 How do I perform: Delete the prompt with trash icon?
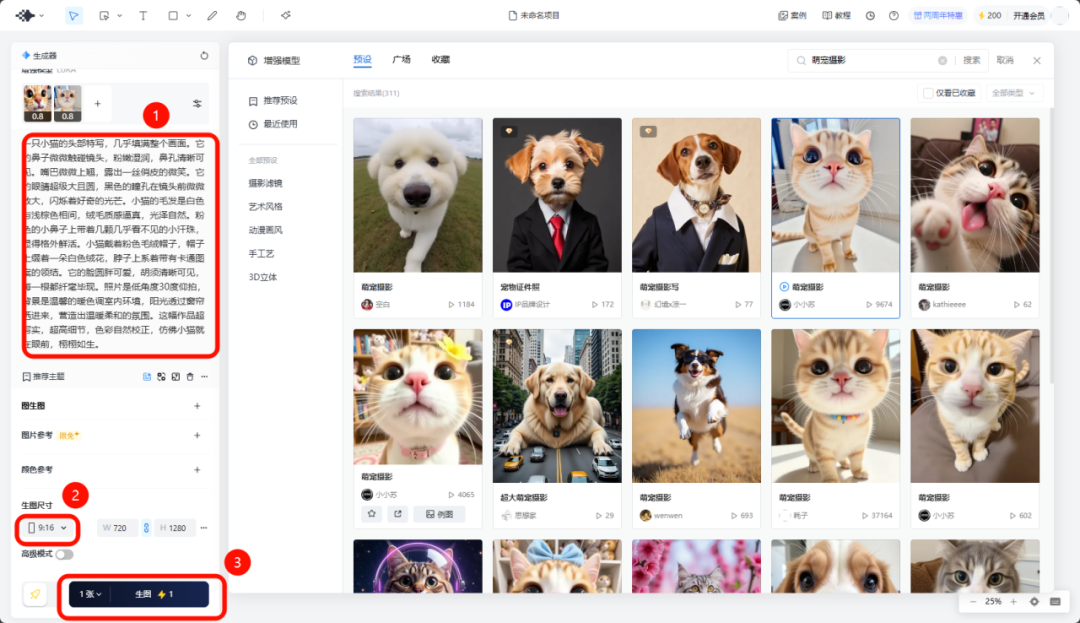[190, 377]
